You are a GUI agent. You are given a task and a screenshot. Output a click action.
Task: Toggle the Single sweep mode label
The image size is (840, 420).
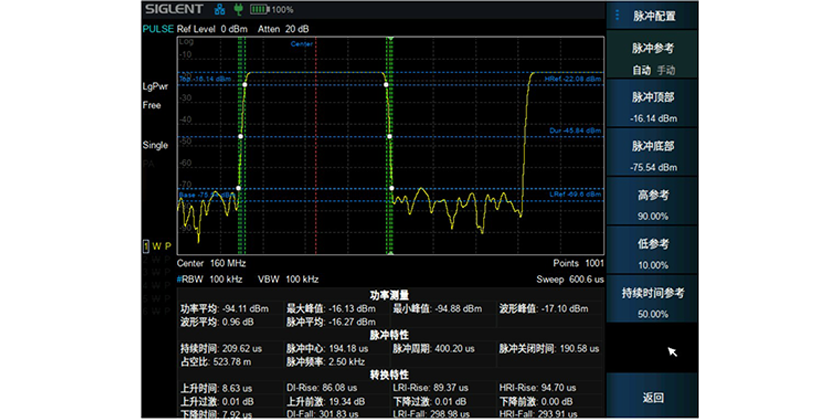[x=155, y=146]
